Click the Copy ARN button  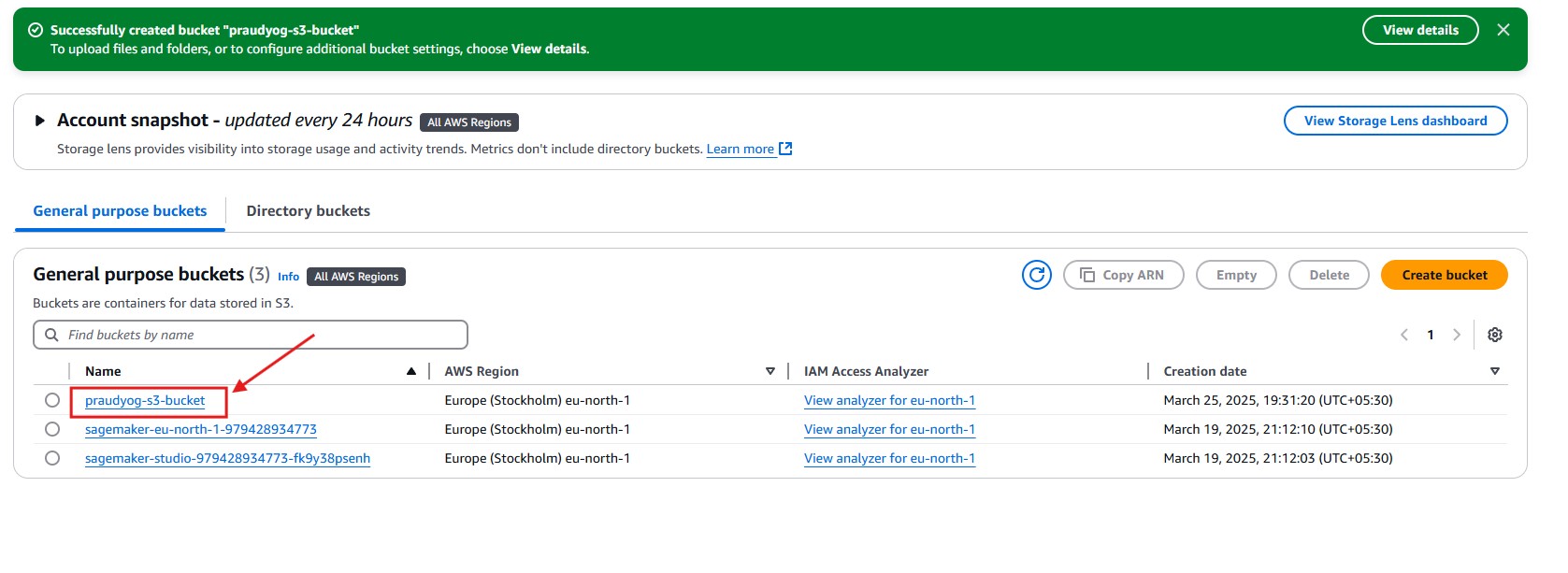[1123, 275]
